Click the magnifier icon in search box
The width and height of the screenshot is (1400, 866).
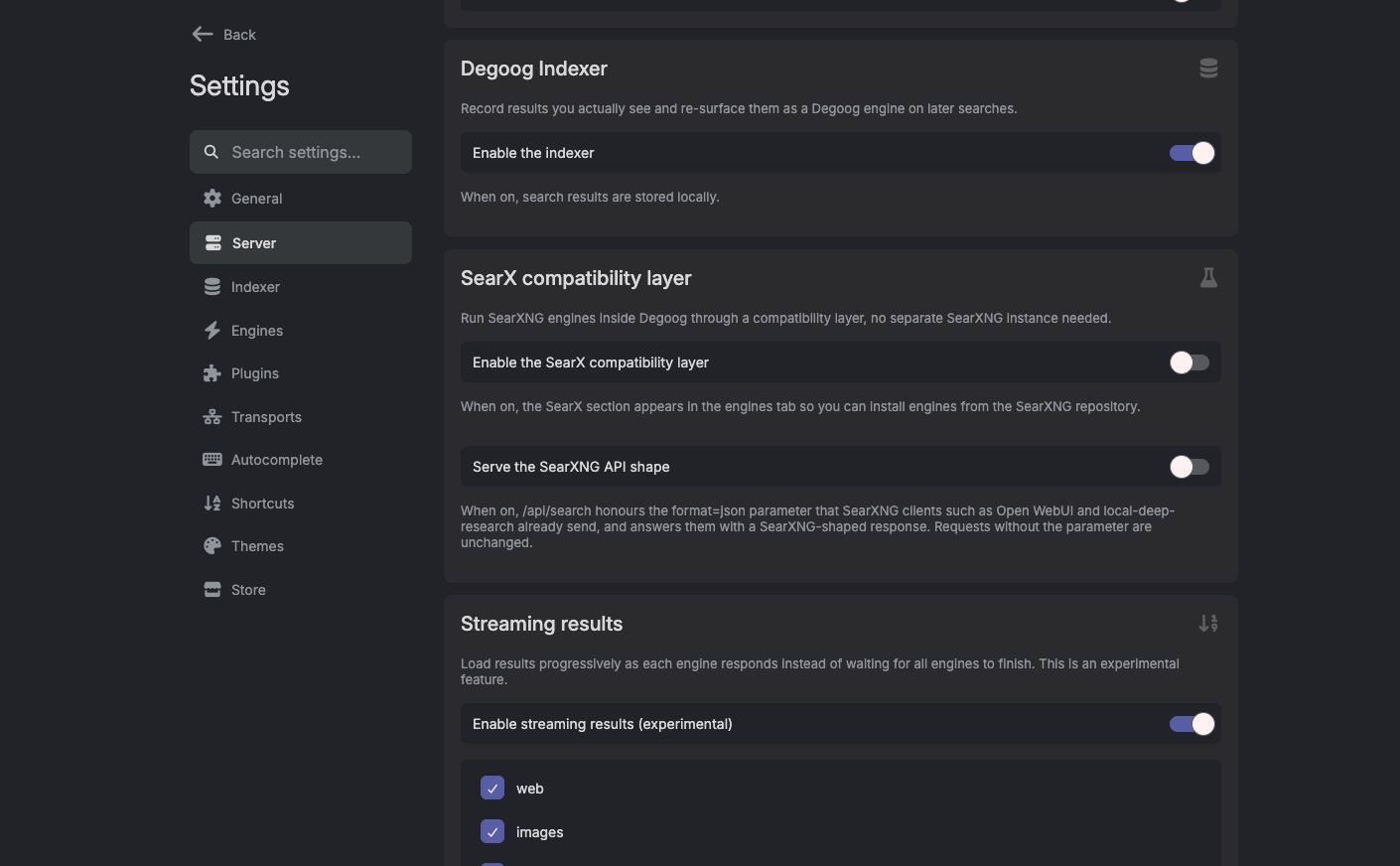tap(211, 152)
